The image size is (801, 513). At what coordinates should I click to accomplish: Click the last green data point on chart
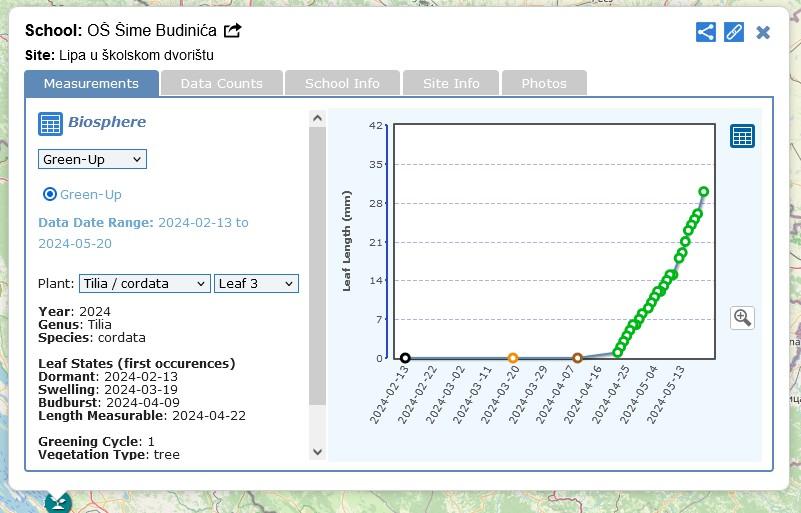click(x=704, y=191)
